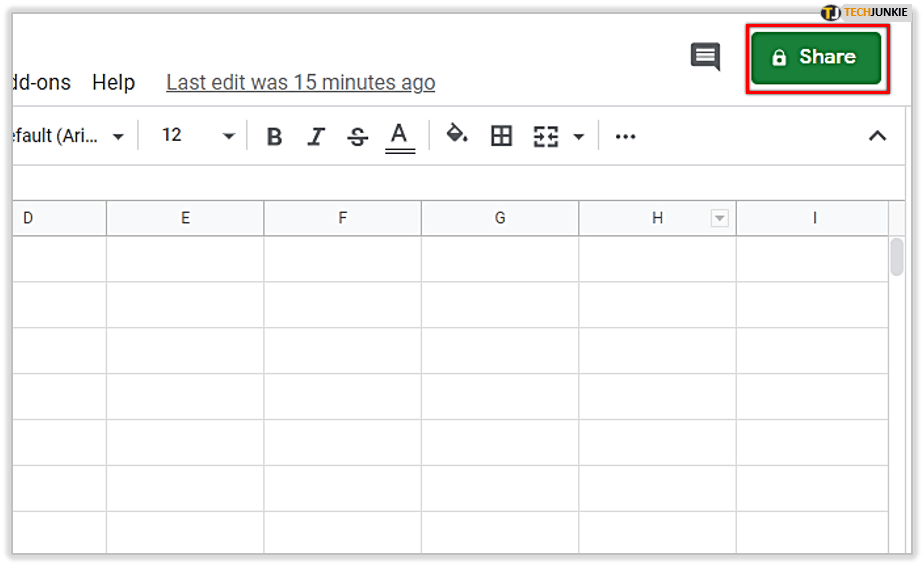The height and width of the screenshot is (566, 924).
Task: Toggle bold formatting
Action: click(x=275, y=137)
